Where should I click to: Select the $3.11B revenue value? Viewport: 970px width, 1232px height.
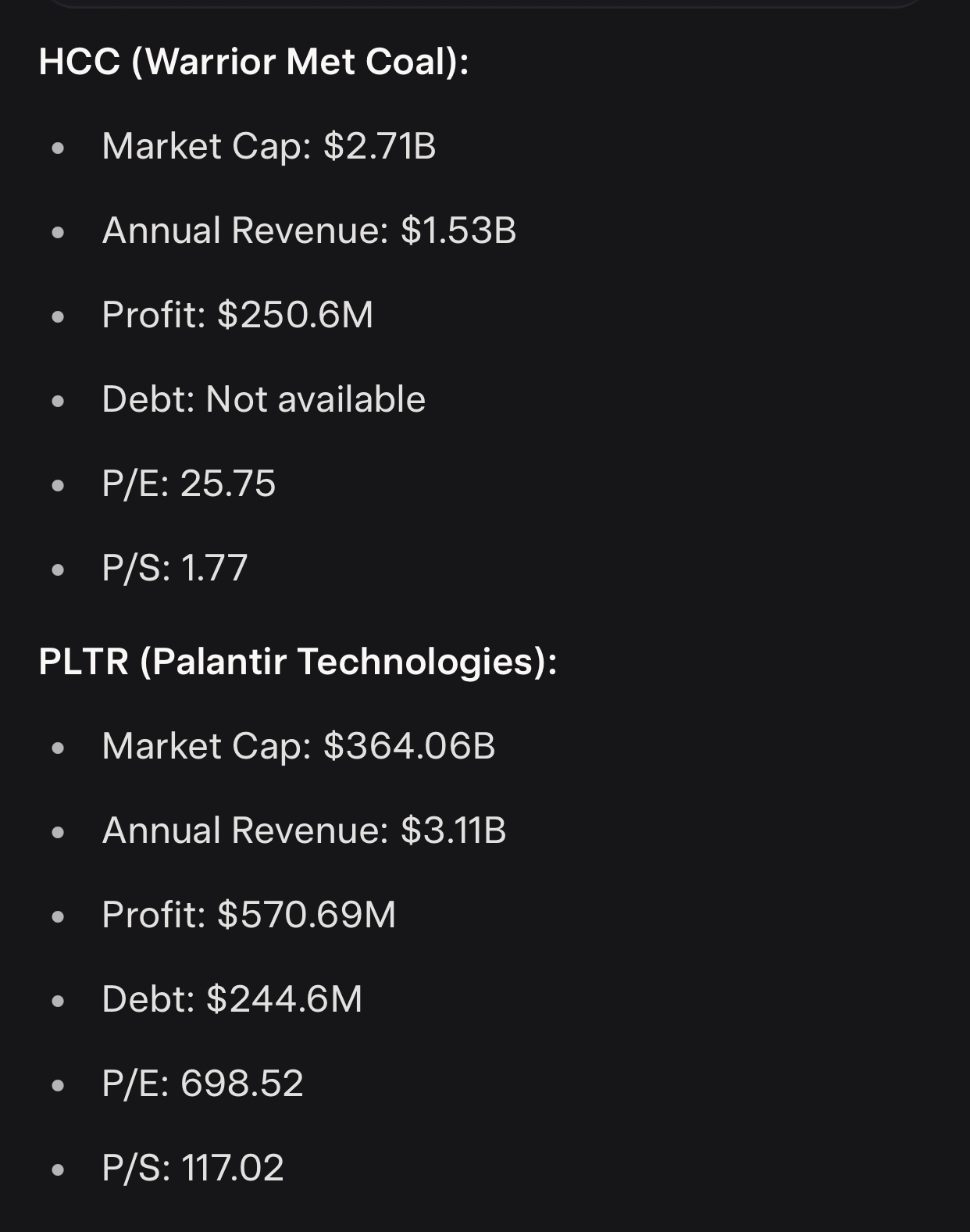point(454,830)
